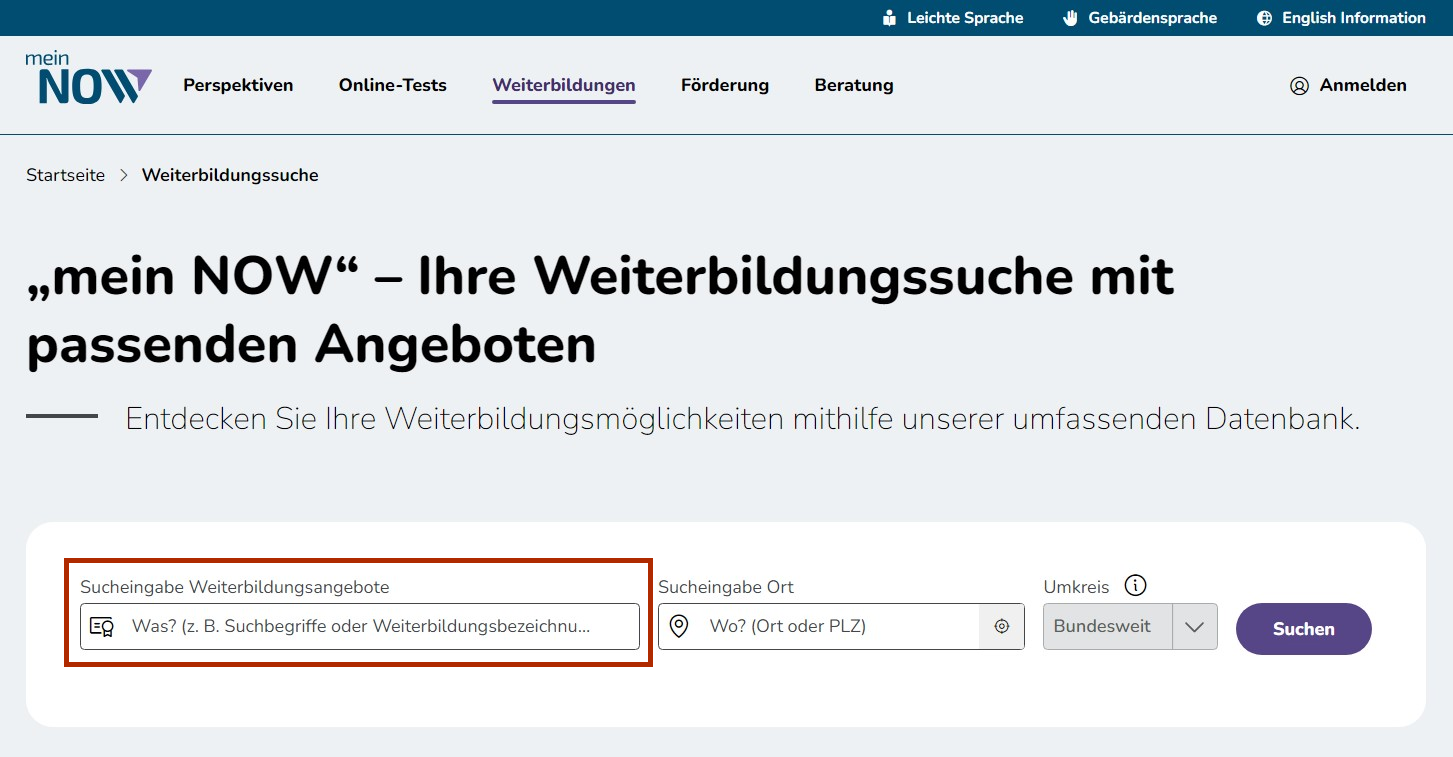Open the Bundesweit radius combo box
The image size is (1453, 757).
[1130, 627]
